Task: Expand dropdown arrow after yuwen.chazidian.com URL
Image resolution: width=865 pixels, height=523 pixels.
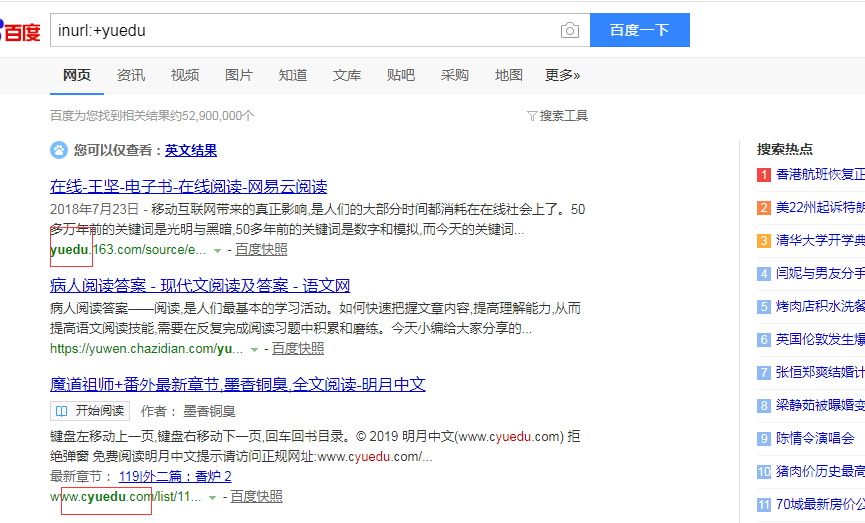Action: [x=254, y=349]
